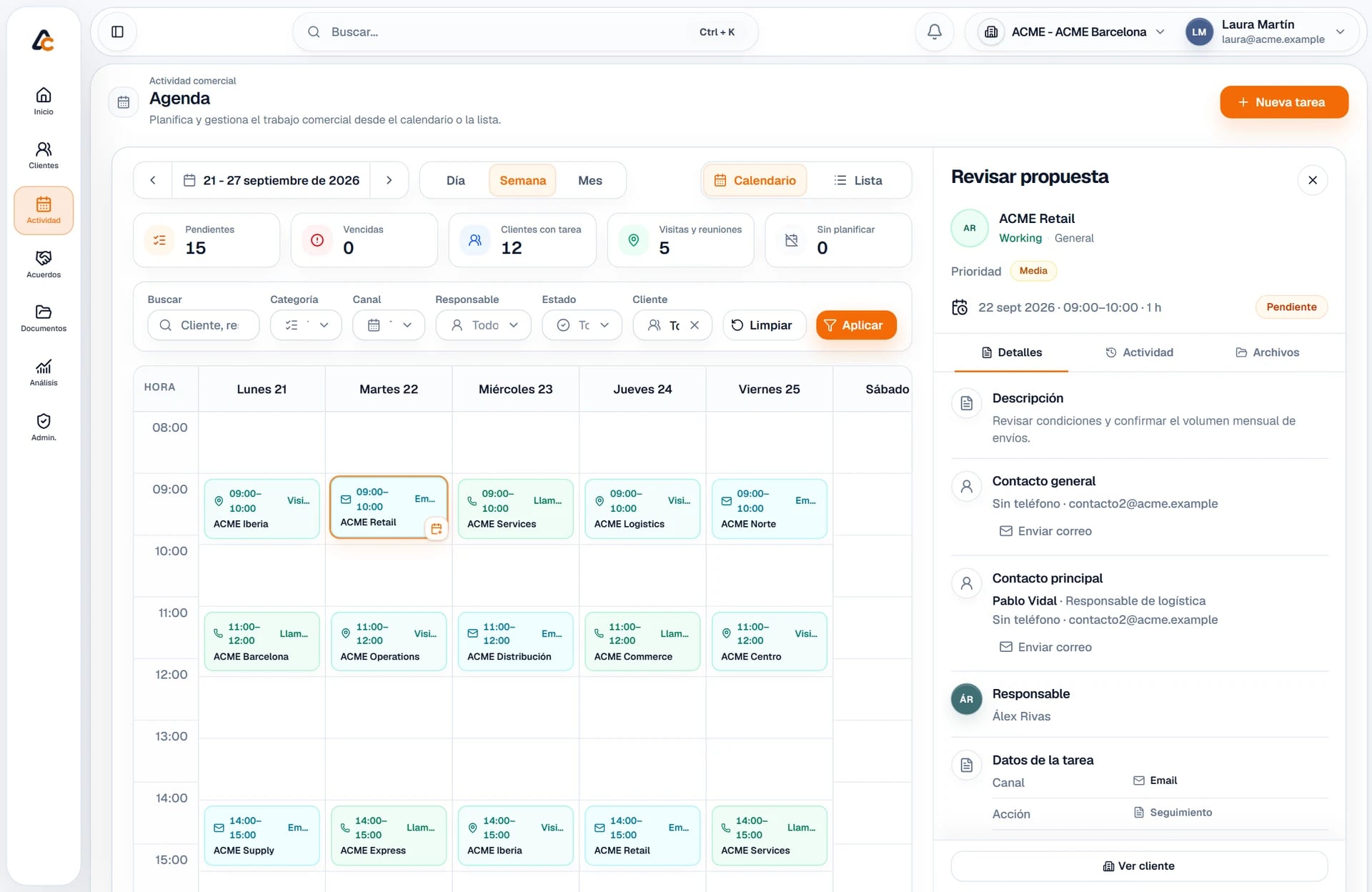The width and height of the screenshot is (1372, 892).
Task: Click the ÁR avatar for Responsable
Action: [966, 699]
